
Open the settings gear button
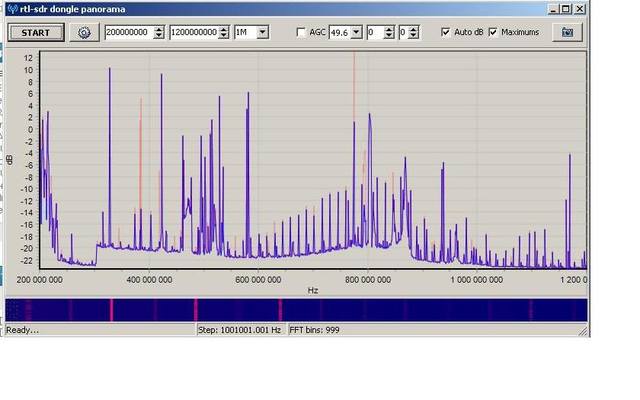coord(84,32)
